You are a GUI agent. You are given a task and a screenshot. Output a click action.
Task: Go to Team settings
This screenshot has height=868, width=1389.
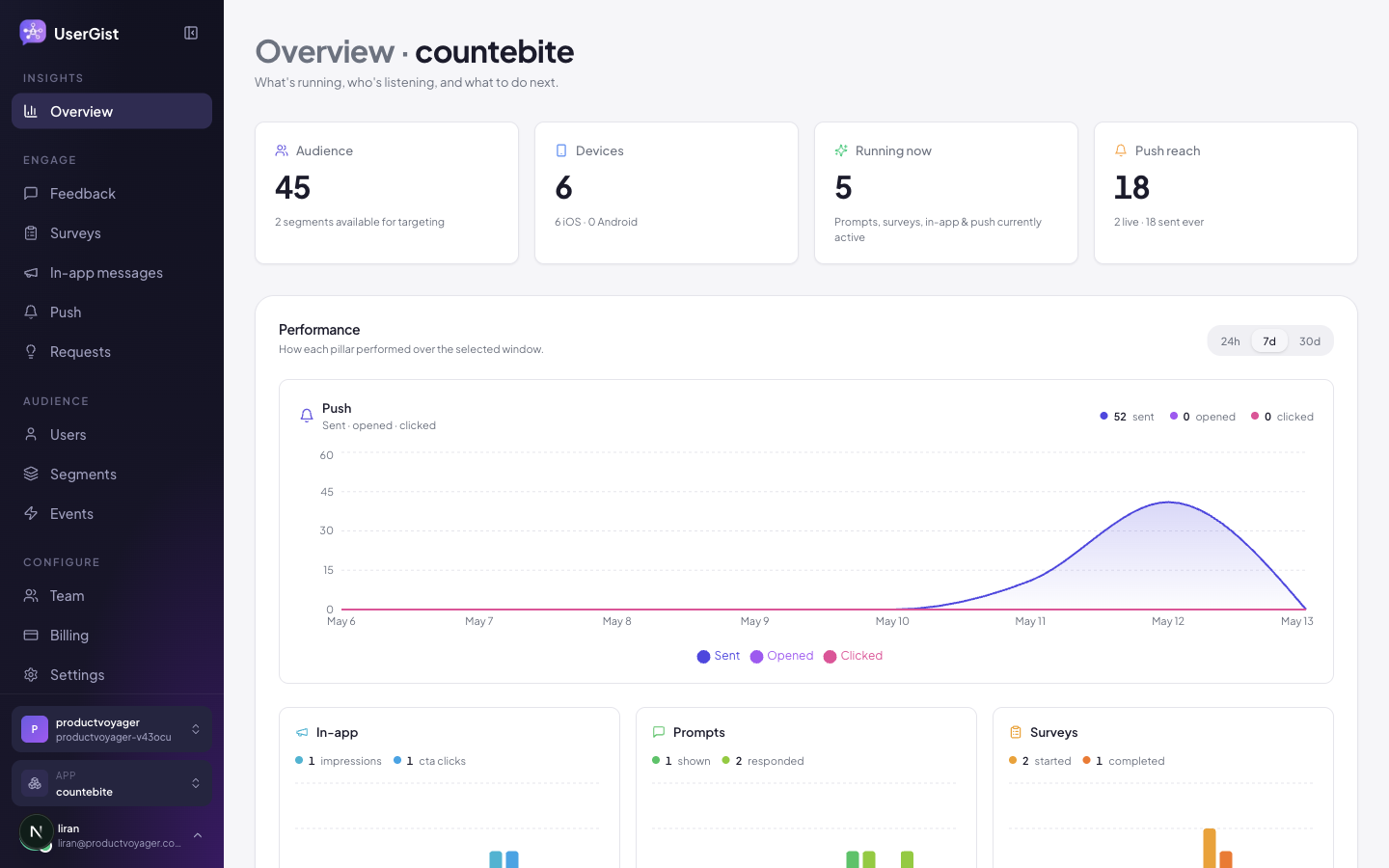(112, 595)
